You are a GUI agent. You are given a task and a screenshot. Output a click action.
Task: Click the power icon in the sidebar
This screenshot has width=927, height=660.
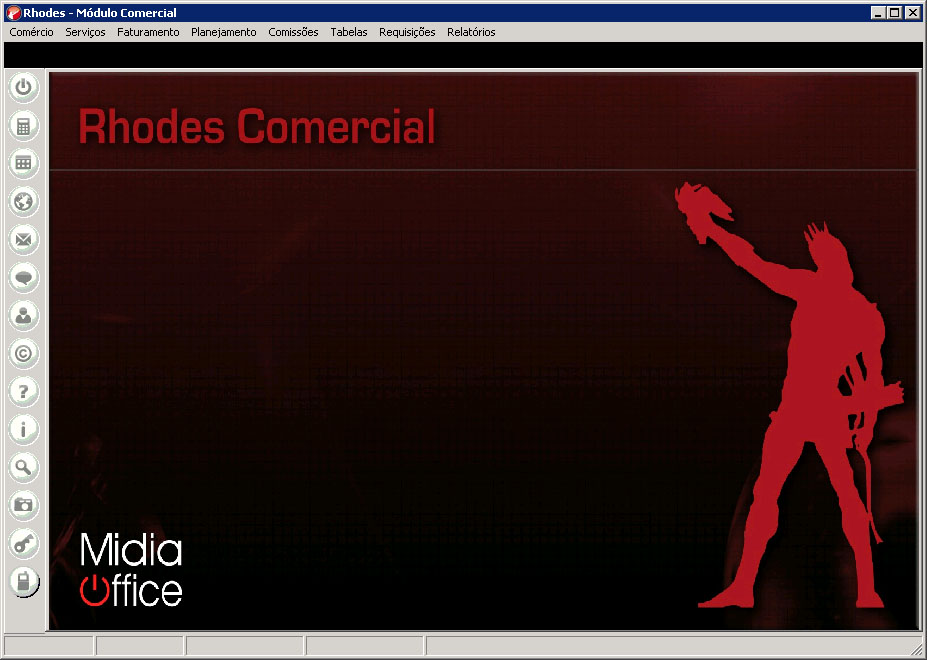click(24, 88)
